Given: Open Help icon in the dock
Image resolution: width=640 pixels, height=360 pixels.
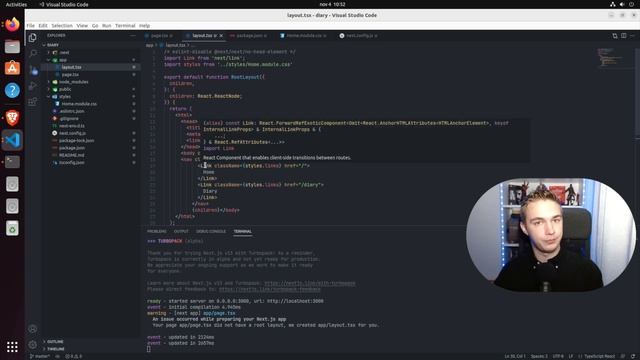Looking at the screenshot, I should pos(12,90).
